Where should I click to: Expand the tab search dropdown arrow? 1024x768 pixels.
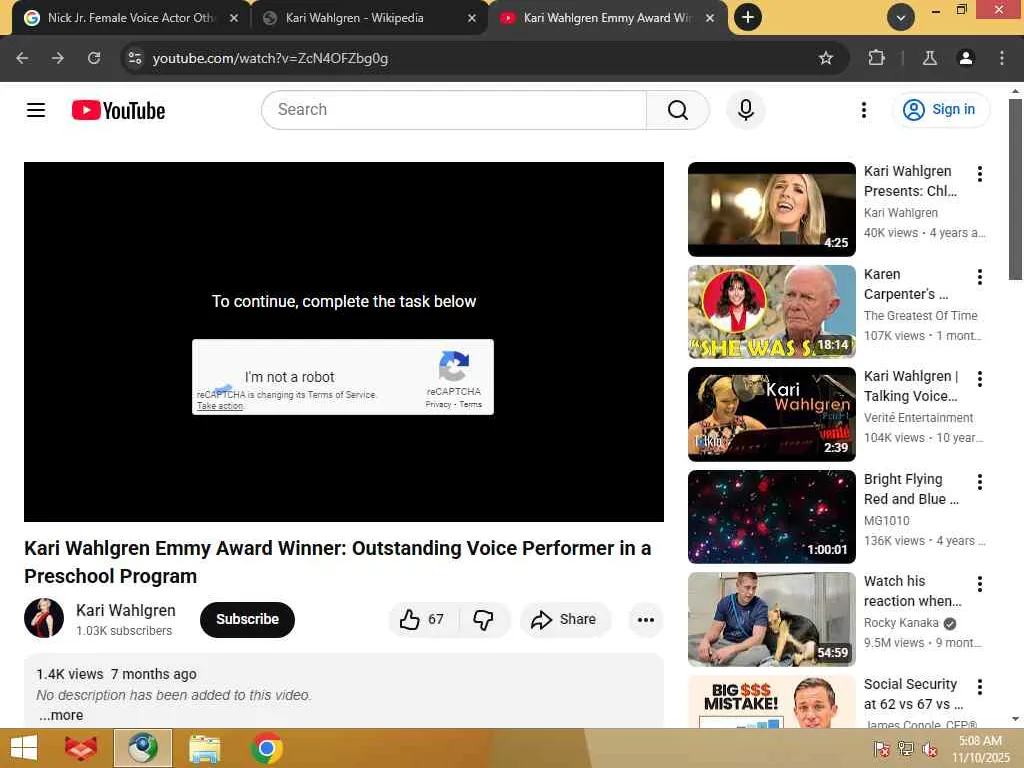pos(901,18)
